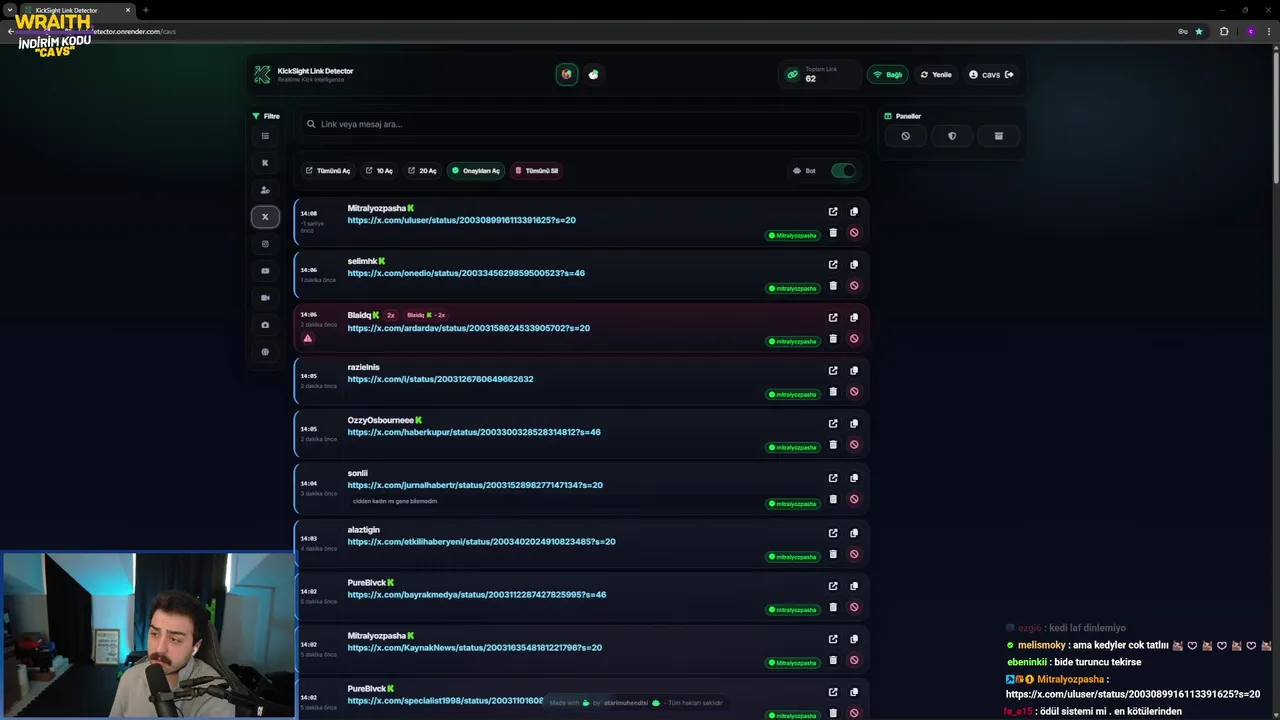Click the 20 Aç button

pos(422,171)
